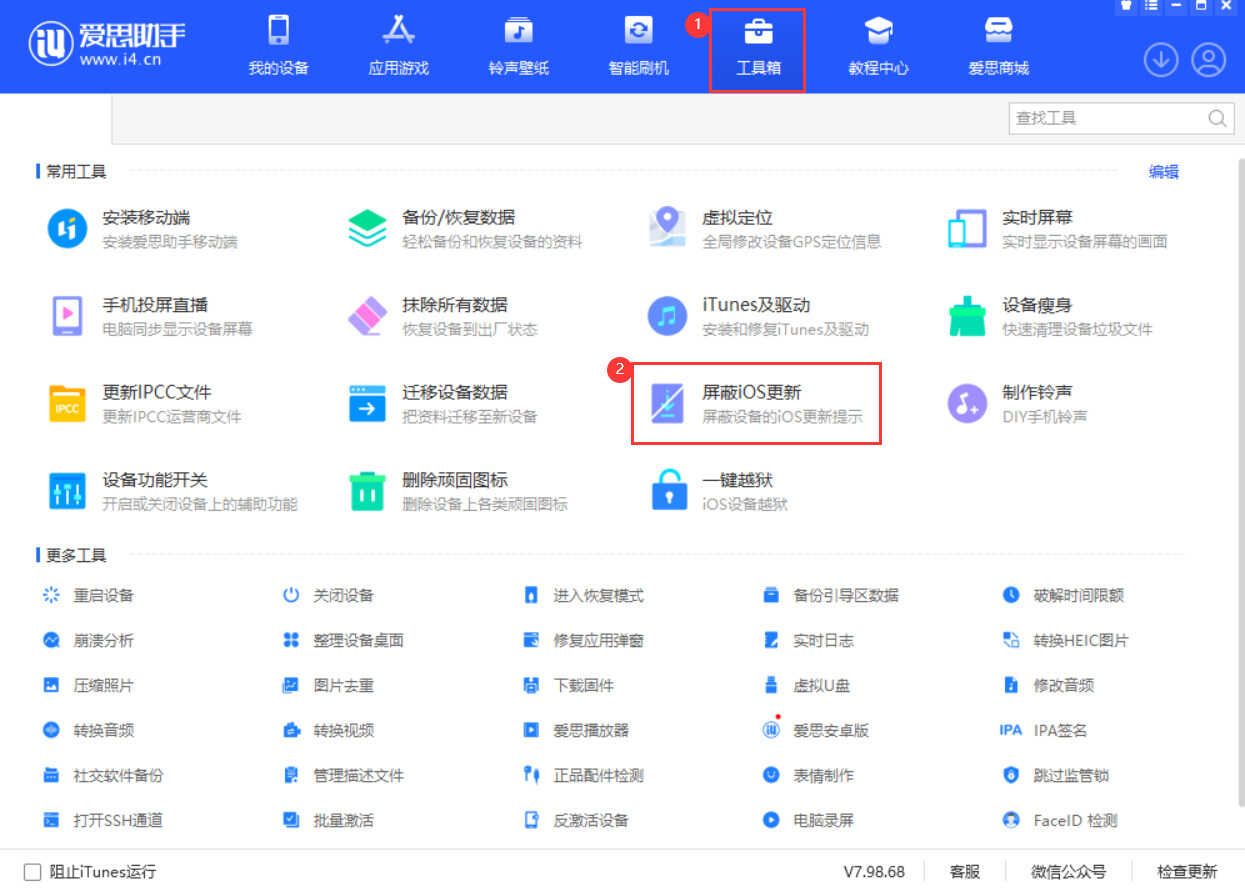The width and height of the screenshot is (1245, 893).
Task: Click the 删除顽固图标 trash can icon
Action: [x=367, y=491]
